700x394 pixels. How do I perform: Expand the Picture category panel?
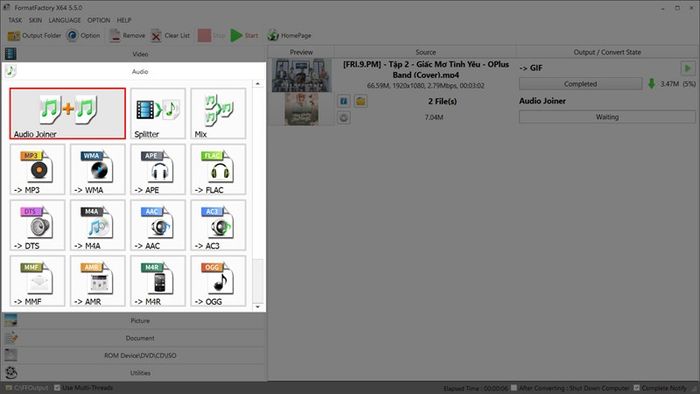[x=134, y=321]
